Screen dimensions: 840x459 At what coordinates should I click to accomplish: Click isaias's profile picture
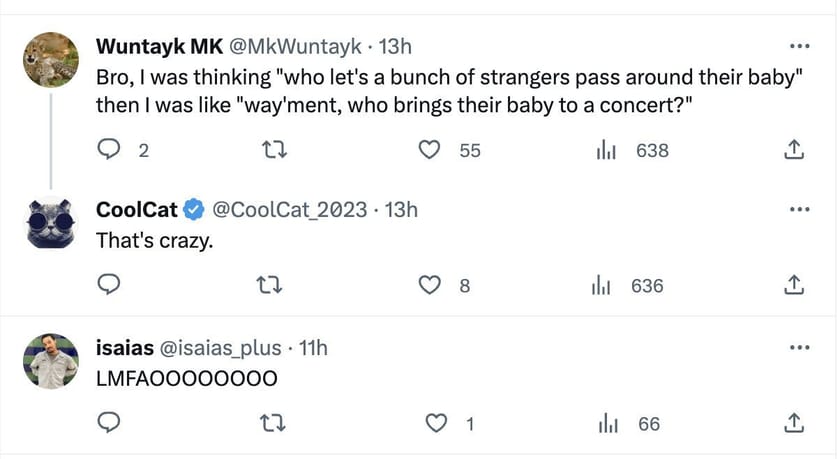point(50,360)
